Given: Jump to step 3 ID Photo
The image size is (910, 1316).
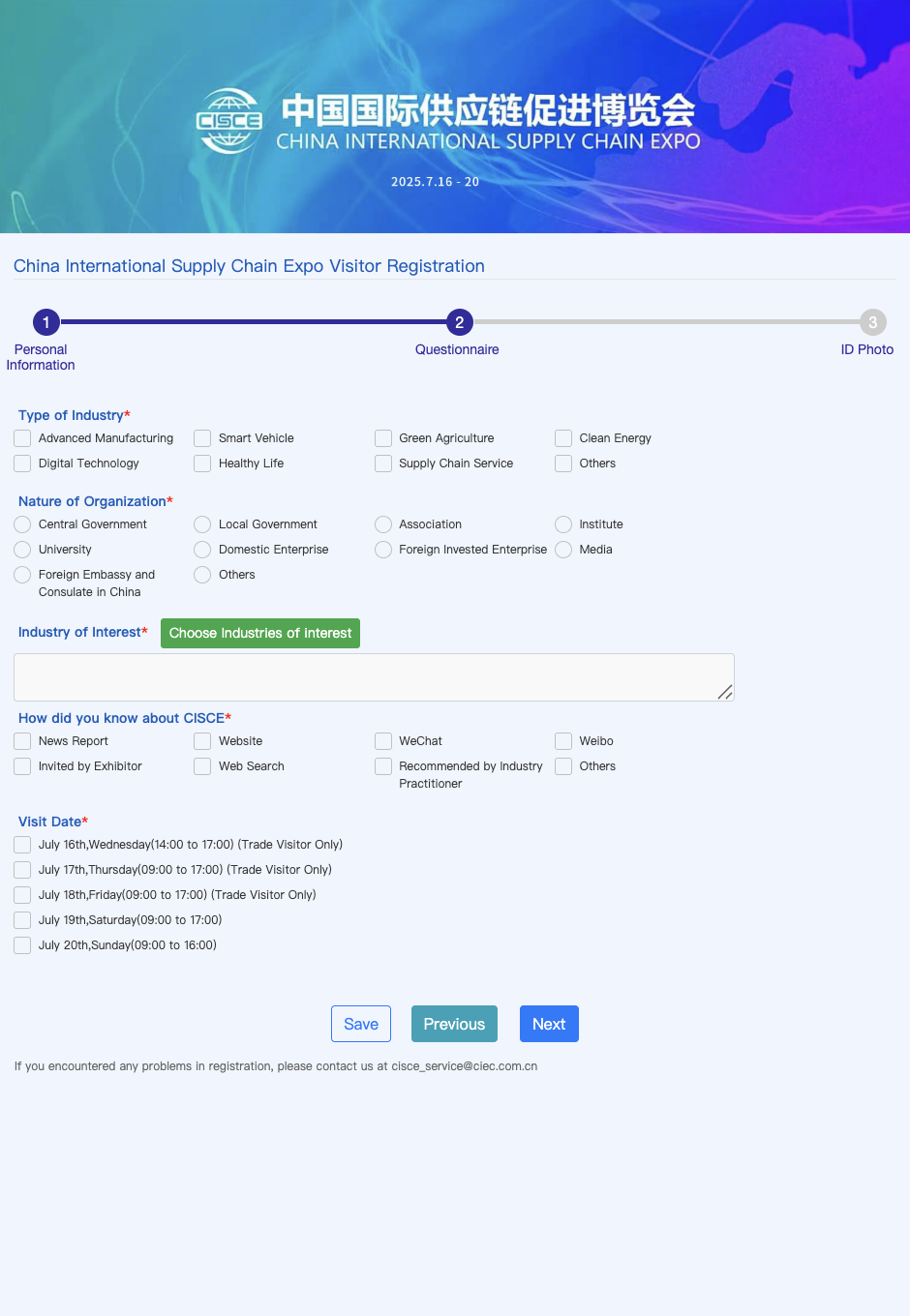Looking at the screenshot, I should coord(872,322).
